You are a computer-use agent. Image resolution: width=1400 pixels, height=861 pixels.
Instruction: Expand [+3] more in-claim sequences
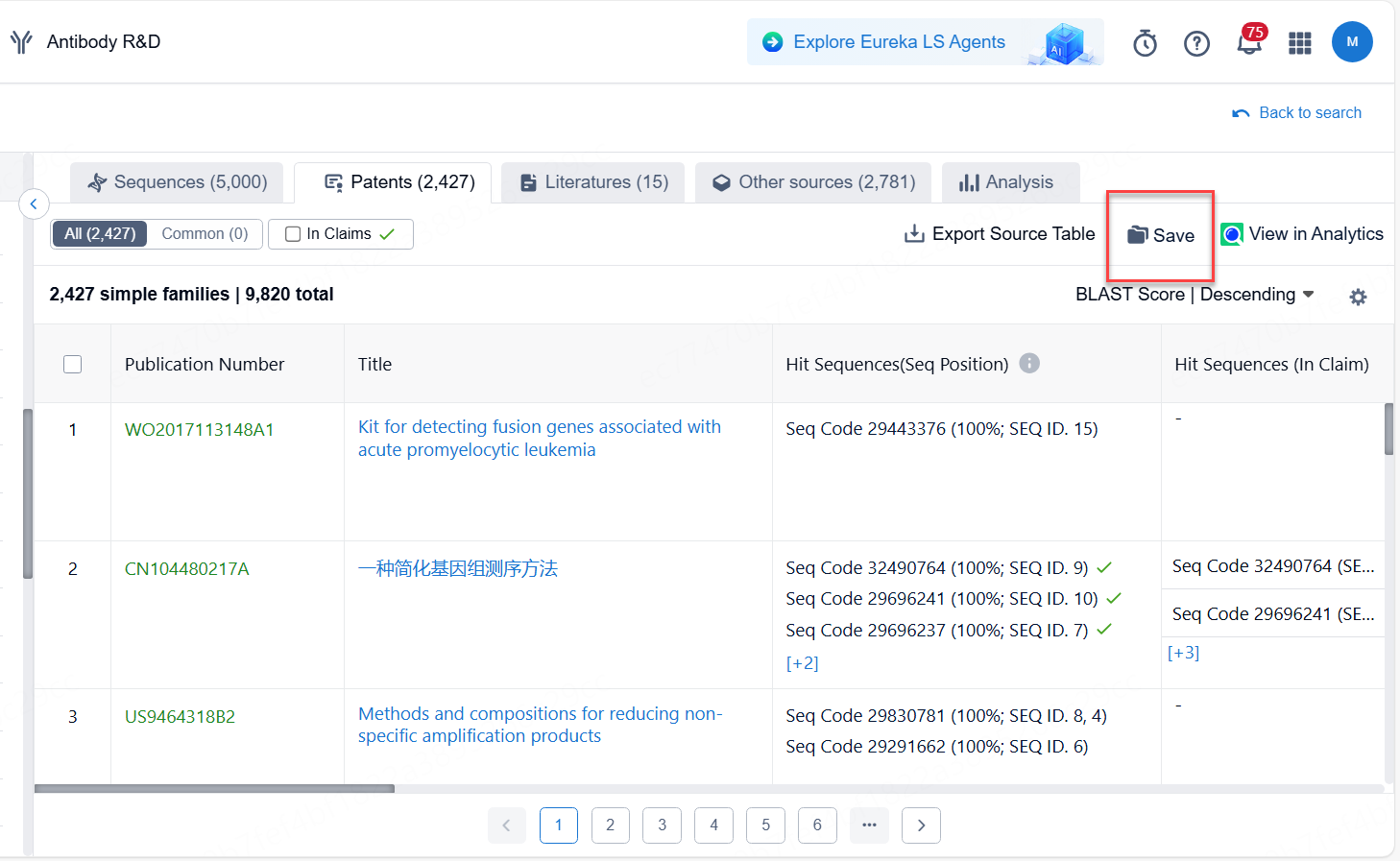point(1183,653)
